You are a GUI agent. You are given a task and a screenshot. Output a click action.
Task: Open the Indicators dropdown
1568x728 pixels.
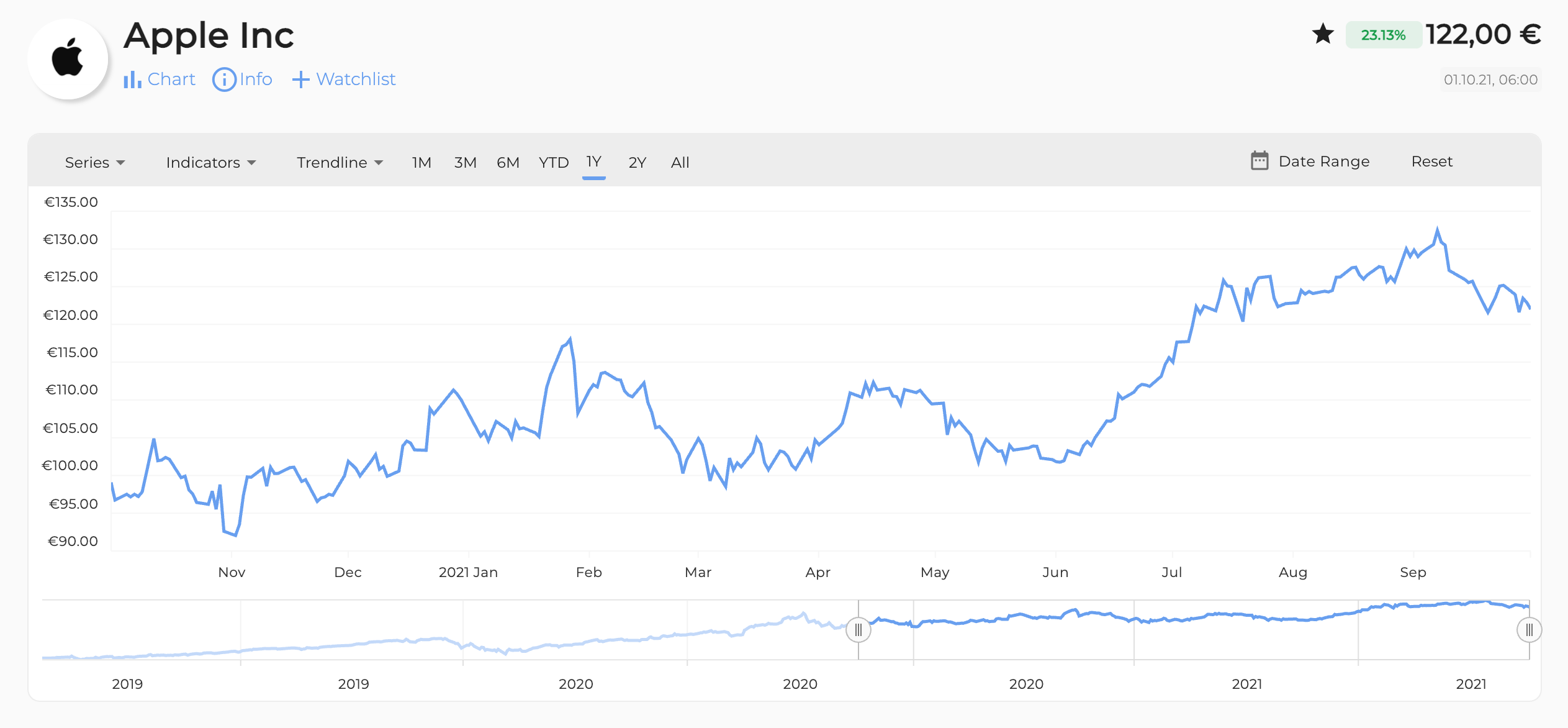(211, 162)
